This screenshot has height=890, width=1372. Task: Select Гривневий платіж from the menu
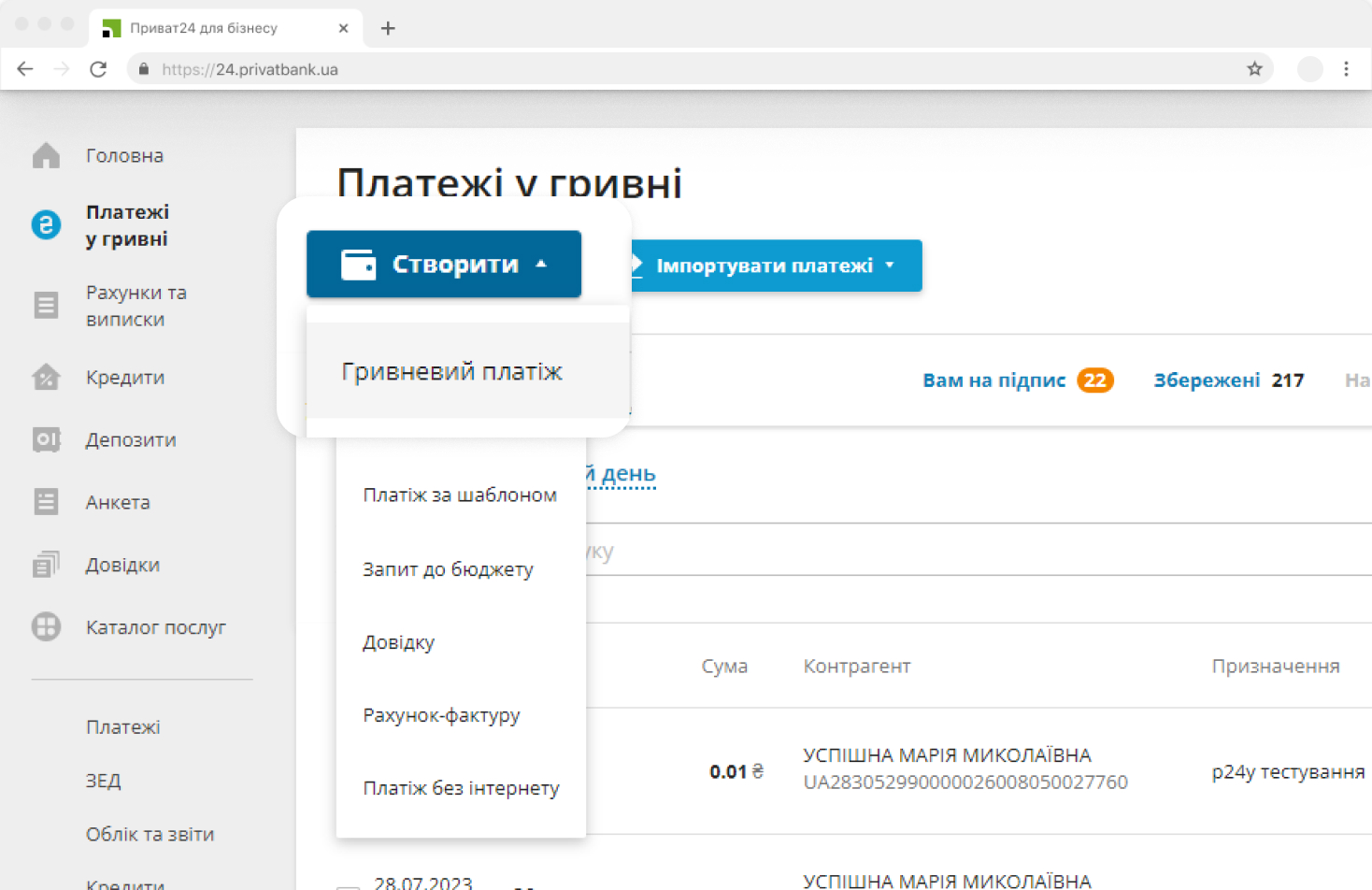[452, 371]
